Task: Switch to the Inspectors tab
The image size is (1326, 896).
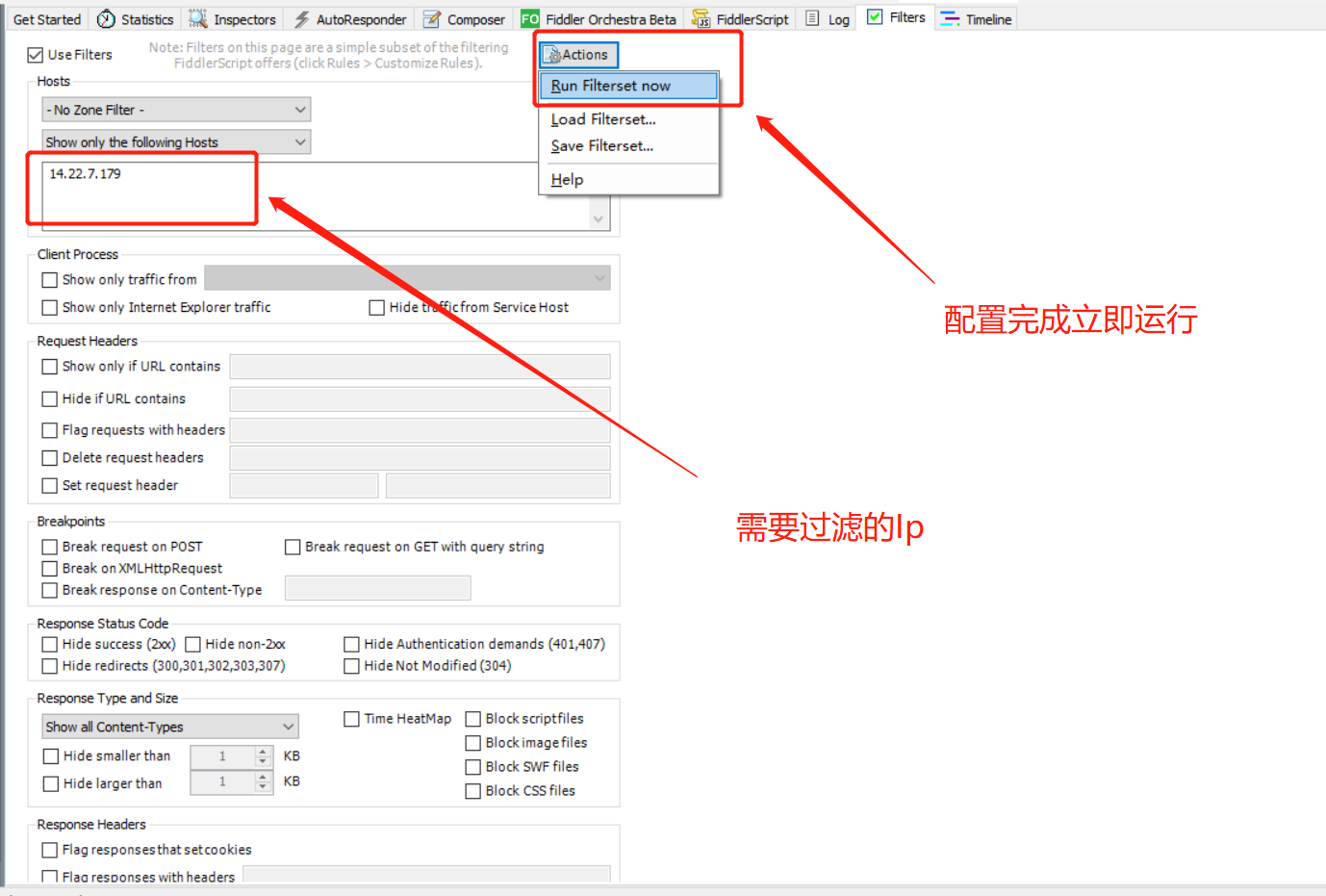Action: click(233, 19)
